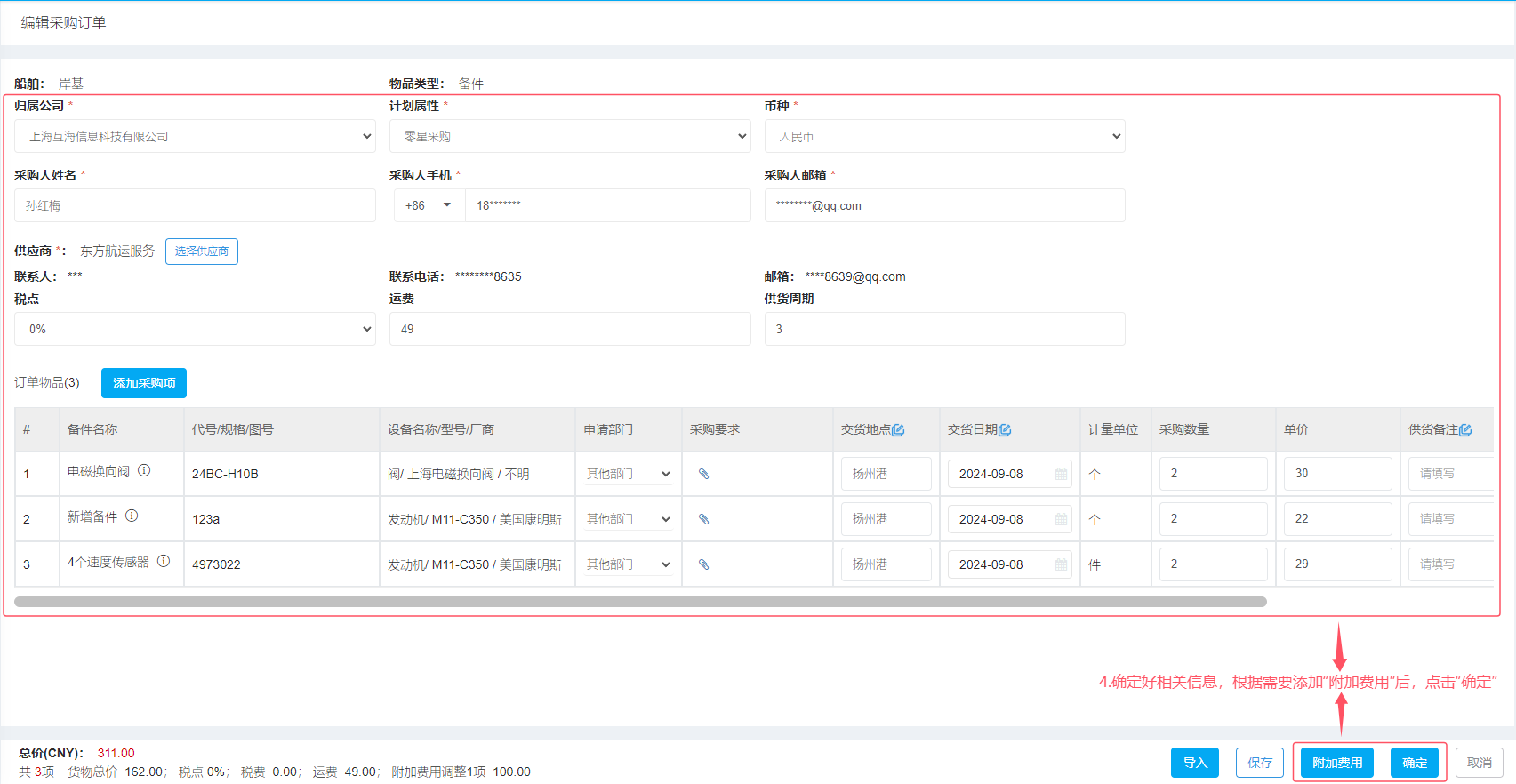The height and width of the screenshot is (784, 1516).
Task: Open the +86 country code dropdown
Action: tap(429, 205)
